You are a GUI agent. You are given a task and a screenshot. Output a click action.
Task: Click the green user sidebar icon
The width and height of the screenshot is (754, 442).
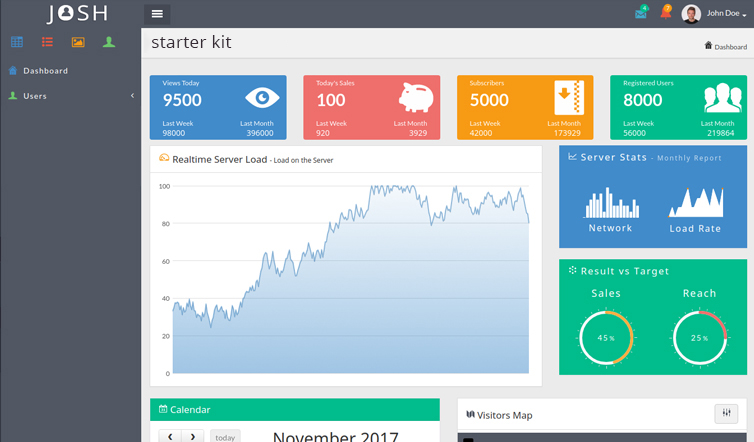point(109,42)
